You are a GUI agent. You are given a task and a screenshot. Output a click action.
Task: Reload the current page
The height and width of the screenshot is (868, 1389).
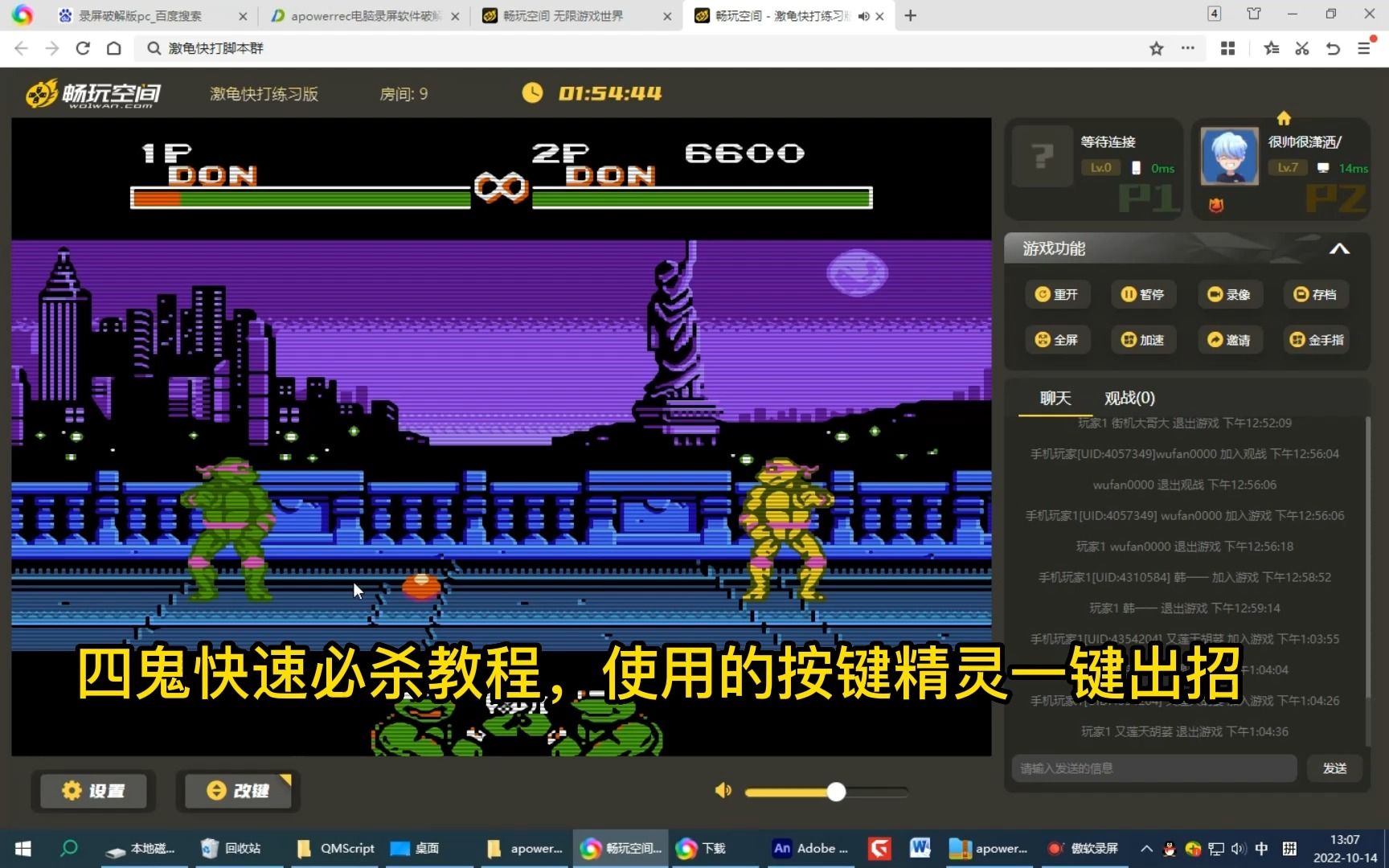83,48
